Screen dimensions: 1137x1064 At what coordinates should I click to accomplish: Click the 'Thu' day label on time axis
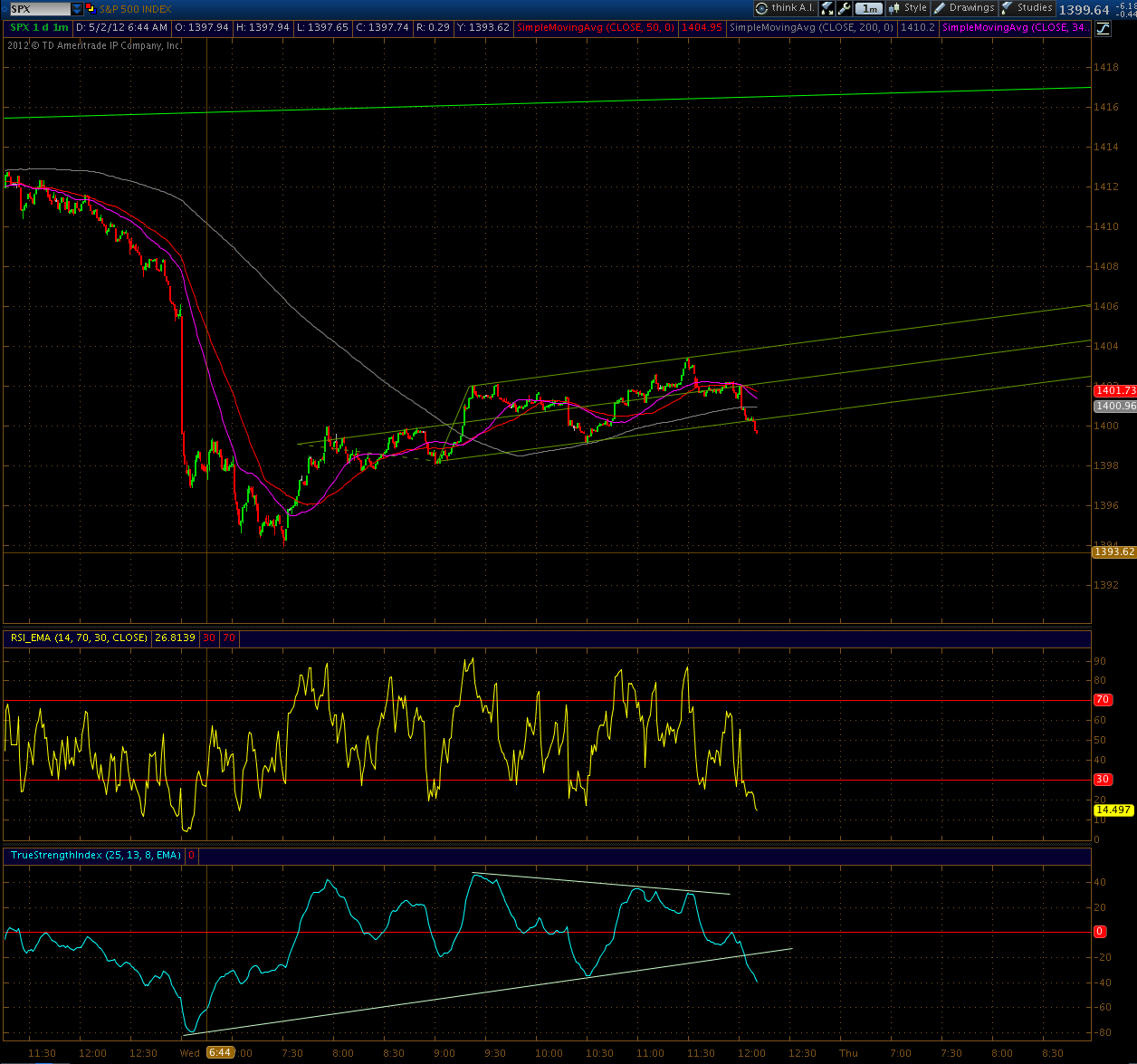[x=848, y=1053]
